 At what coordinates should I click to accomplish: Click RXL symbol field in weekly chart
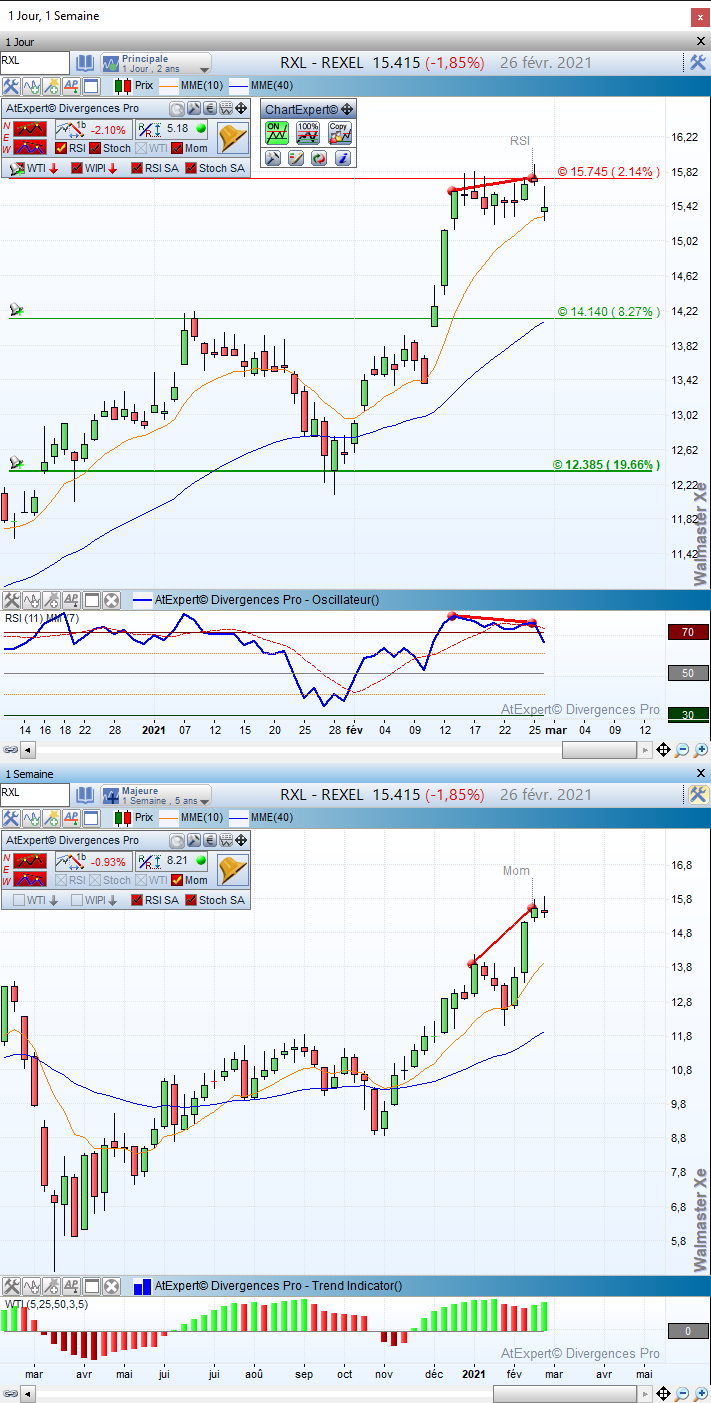pos(35,794)
